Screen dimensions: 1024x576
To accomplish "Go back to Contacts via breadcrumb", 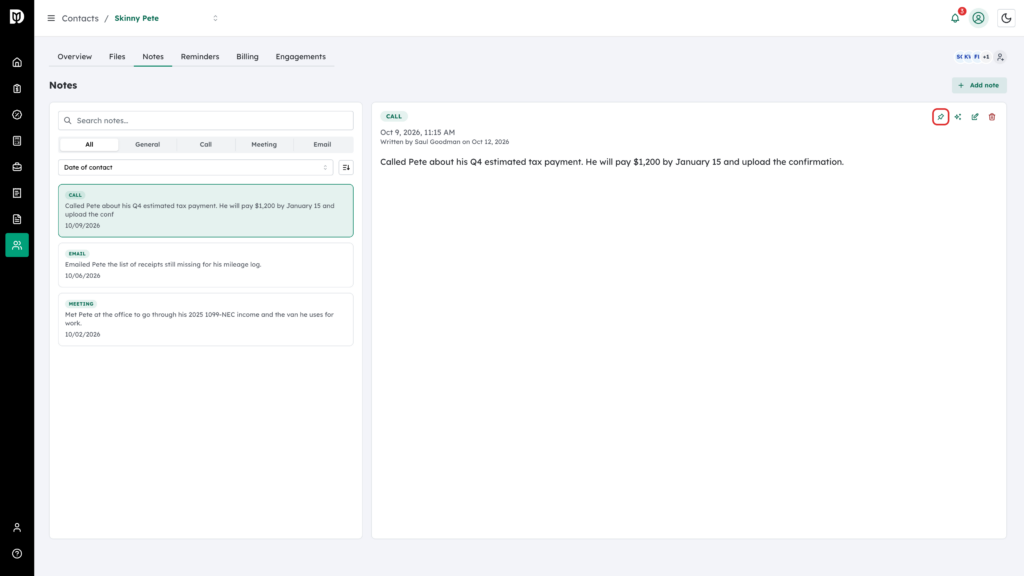I will click(80, 18).
